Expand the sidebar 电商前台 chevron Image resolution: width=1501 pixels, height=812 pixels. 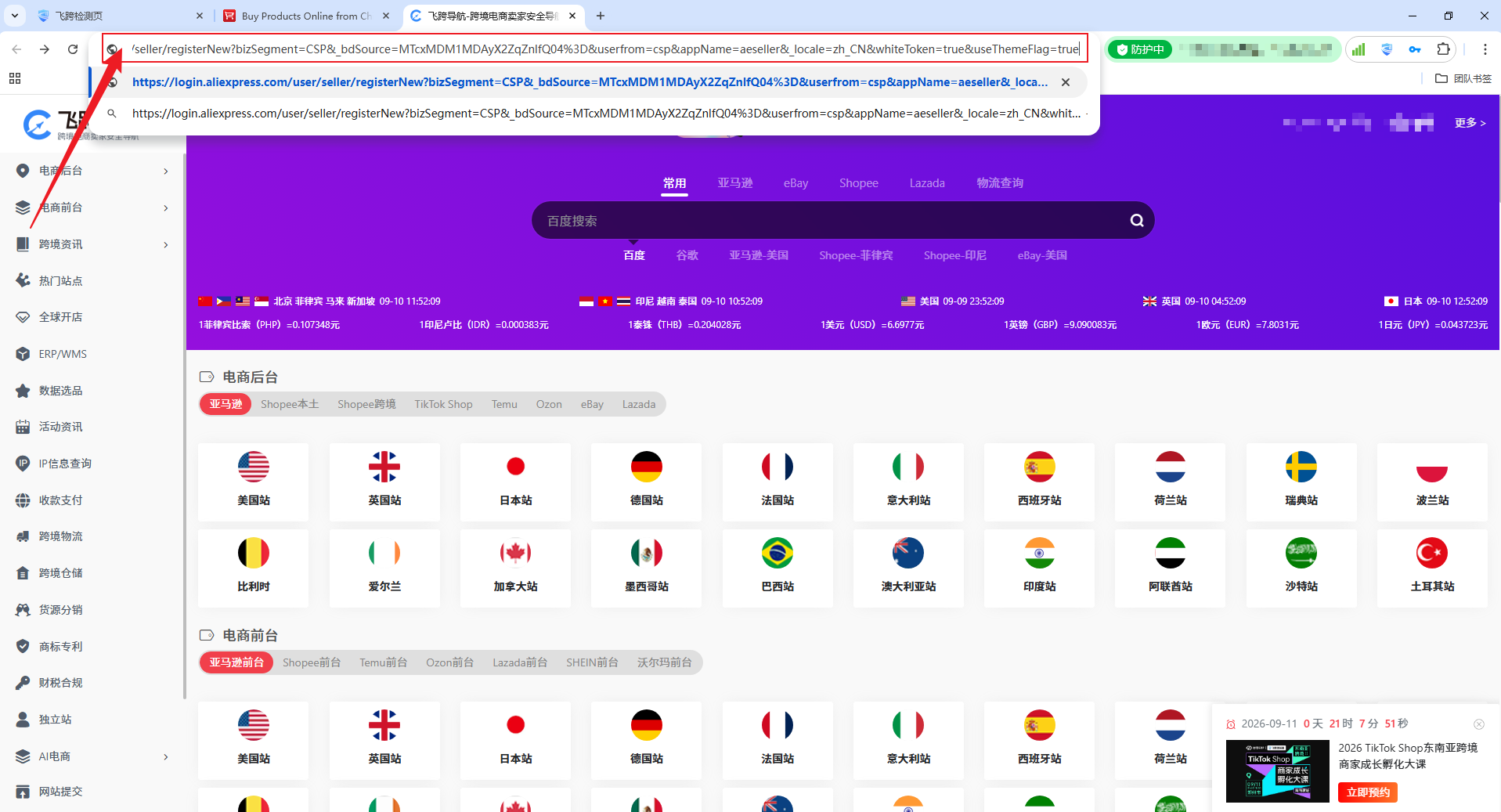point(166,208)
